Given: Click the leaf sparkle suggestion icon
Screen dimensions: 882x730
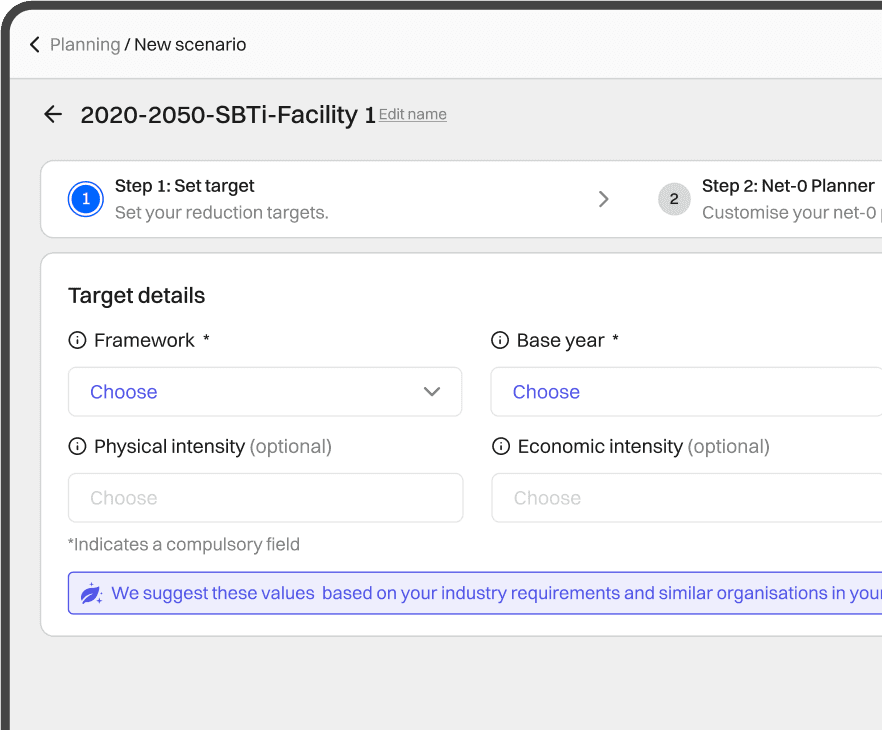Looking at the screenshot, I should pyautogui.click(x=91, y=594).
